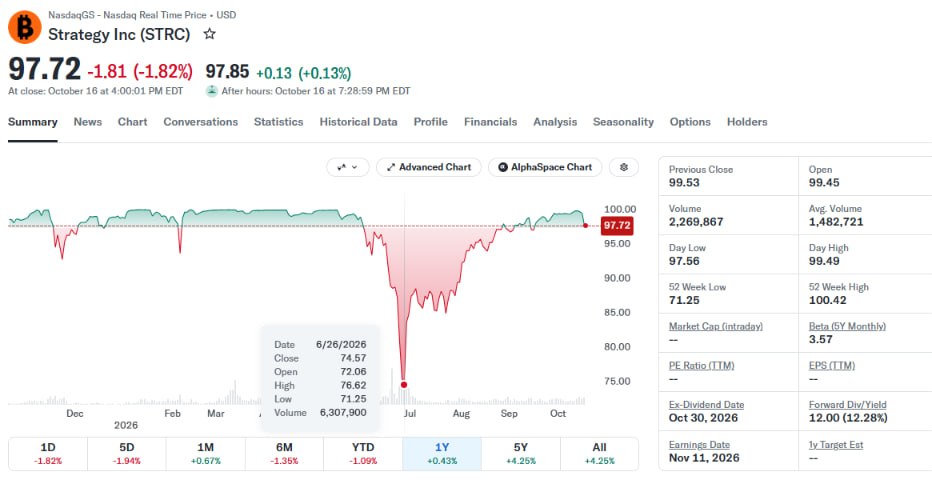Click the EPS (TTM) link
The image size is (932, 482).
click(x=832, y=366)
